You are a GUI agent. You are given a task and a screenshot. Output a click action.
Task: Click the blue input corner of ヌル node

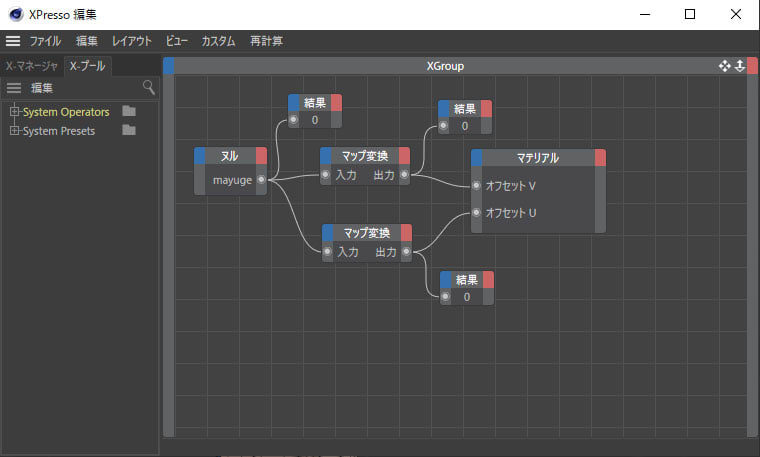pyautogui.click(x=200, y=156)
